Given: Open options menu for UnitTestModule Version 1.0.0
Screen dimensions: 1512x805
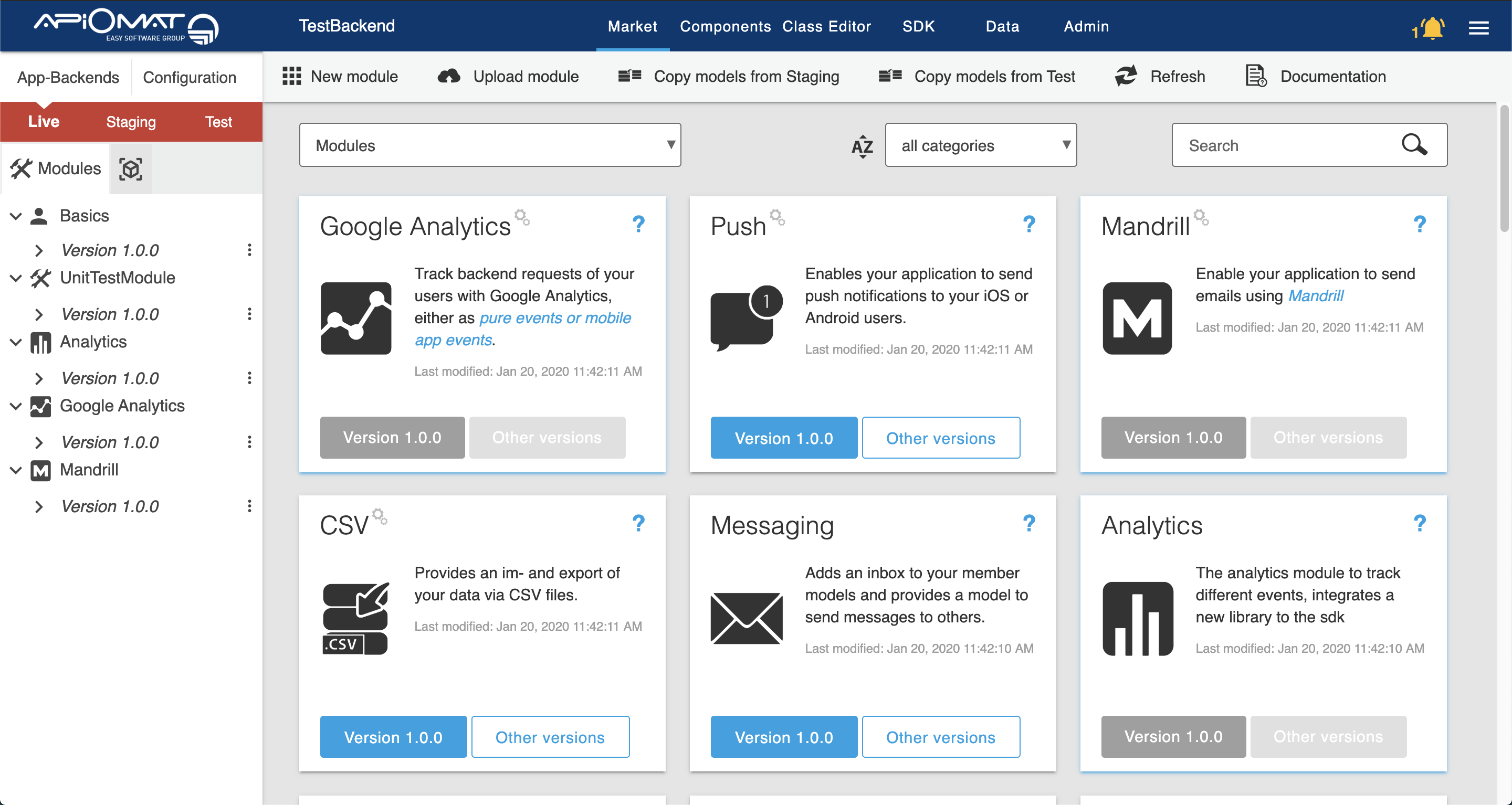Looking at the screenshot, I should click(249, 314).
